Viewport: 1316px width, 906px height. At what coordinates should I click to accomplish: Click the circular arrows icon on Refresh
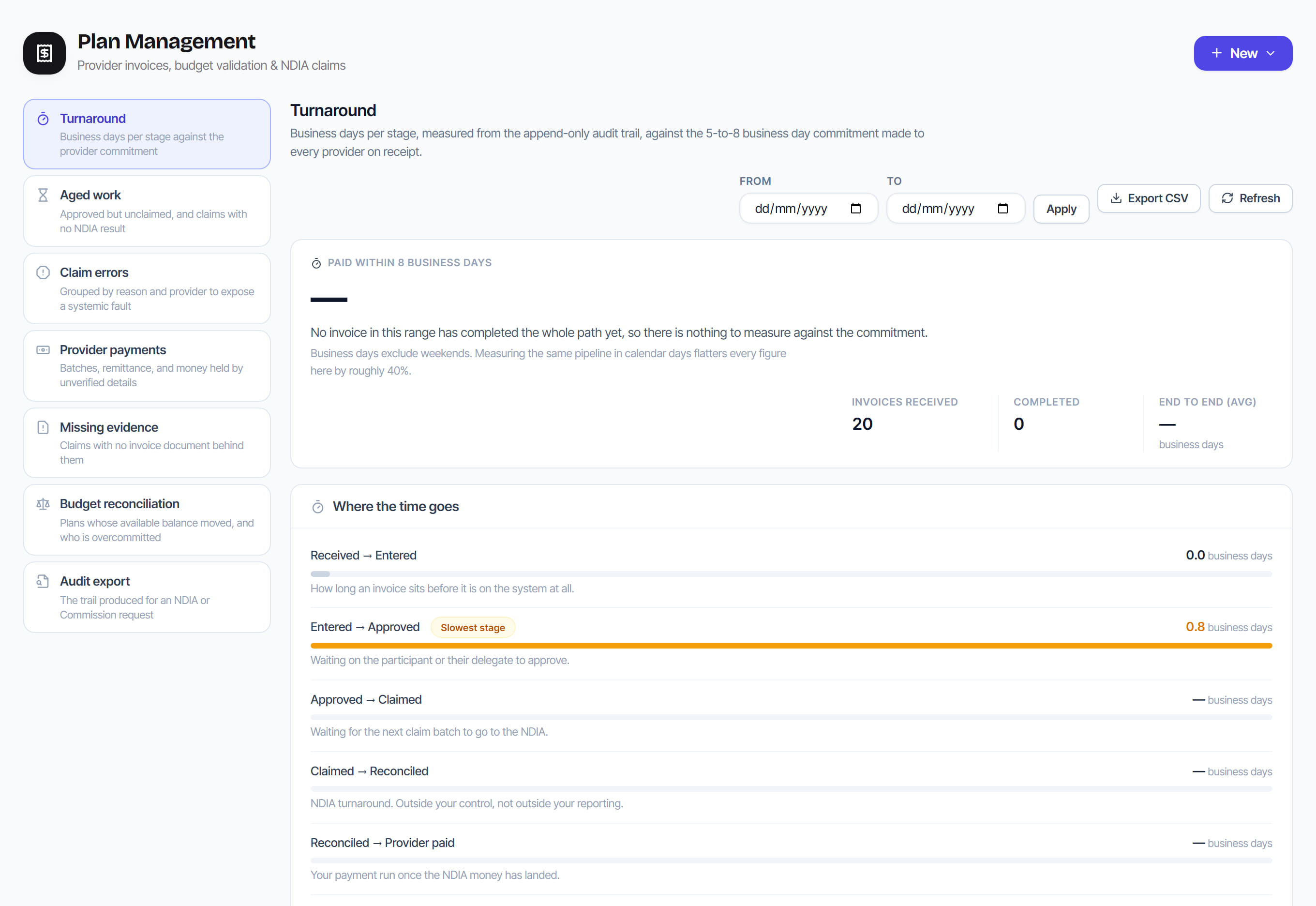(x=1227, y=198)
